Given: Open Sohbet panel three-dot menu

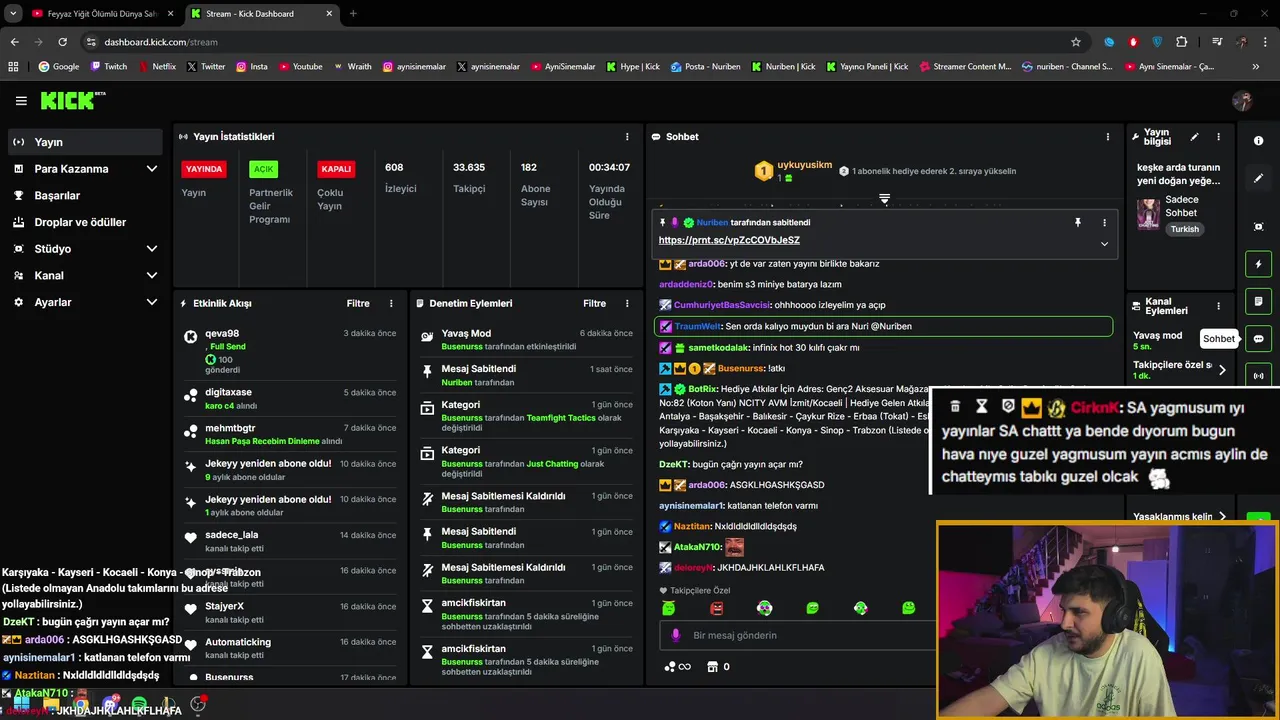Looking at the screenshot, I should click(1107, 137).
